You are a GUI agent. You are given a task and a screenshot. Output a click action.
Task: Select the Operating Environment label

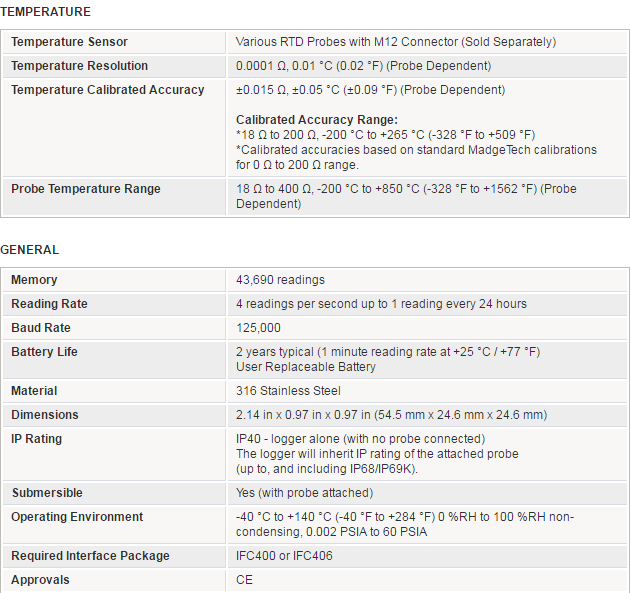(77, 517)
